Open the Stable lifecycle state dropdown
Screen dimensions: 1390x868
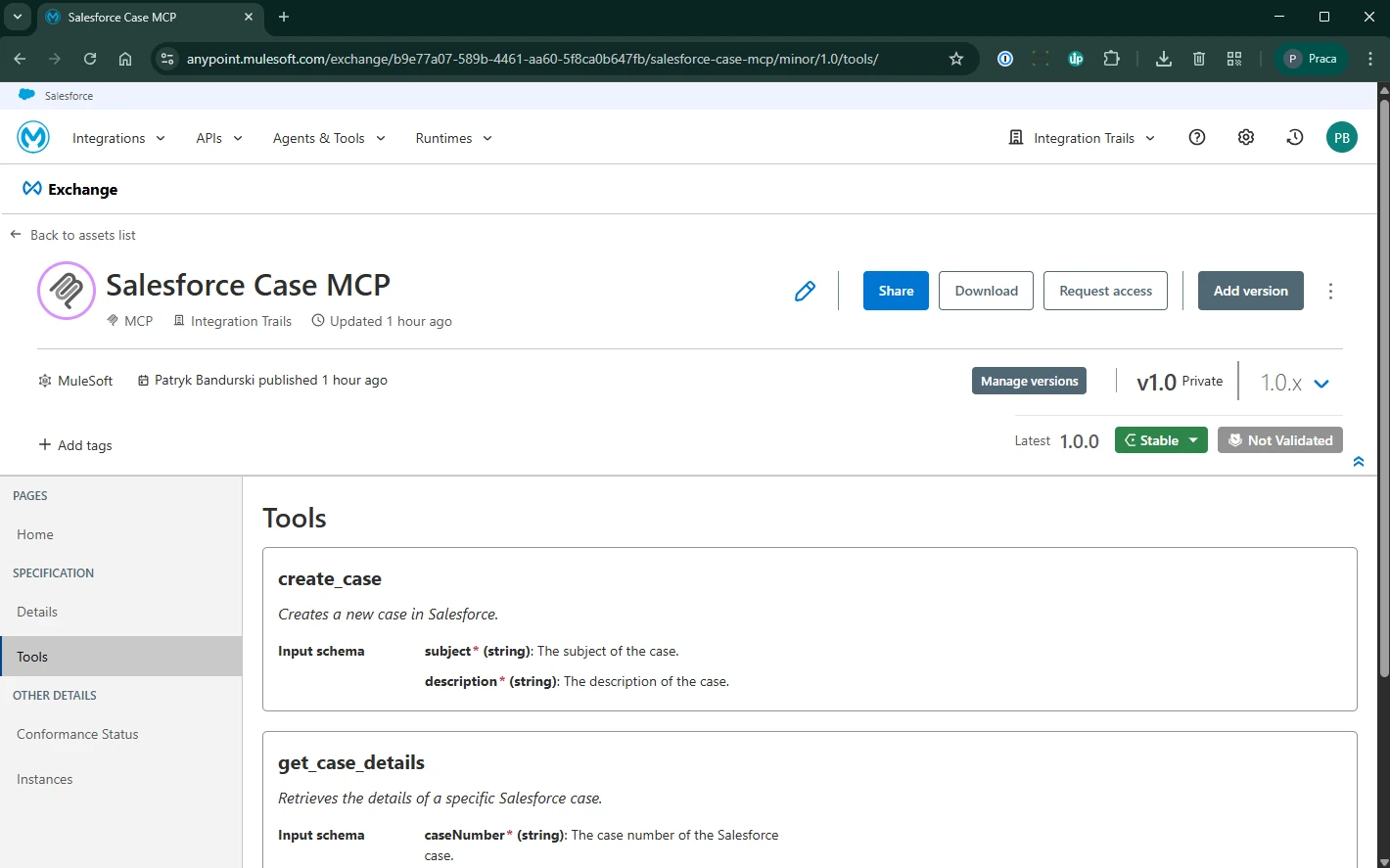[1161, 440]
